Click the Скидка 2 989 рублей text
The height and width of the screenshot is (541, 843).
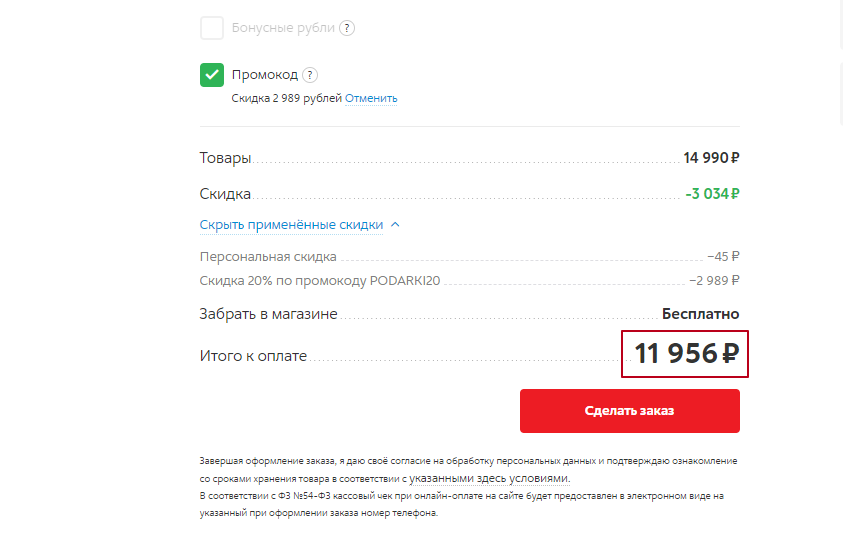pos(287,98)
